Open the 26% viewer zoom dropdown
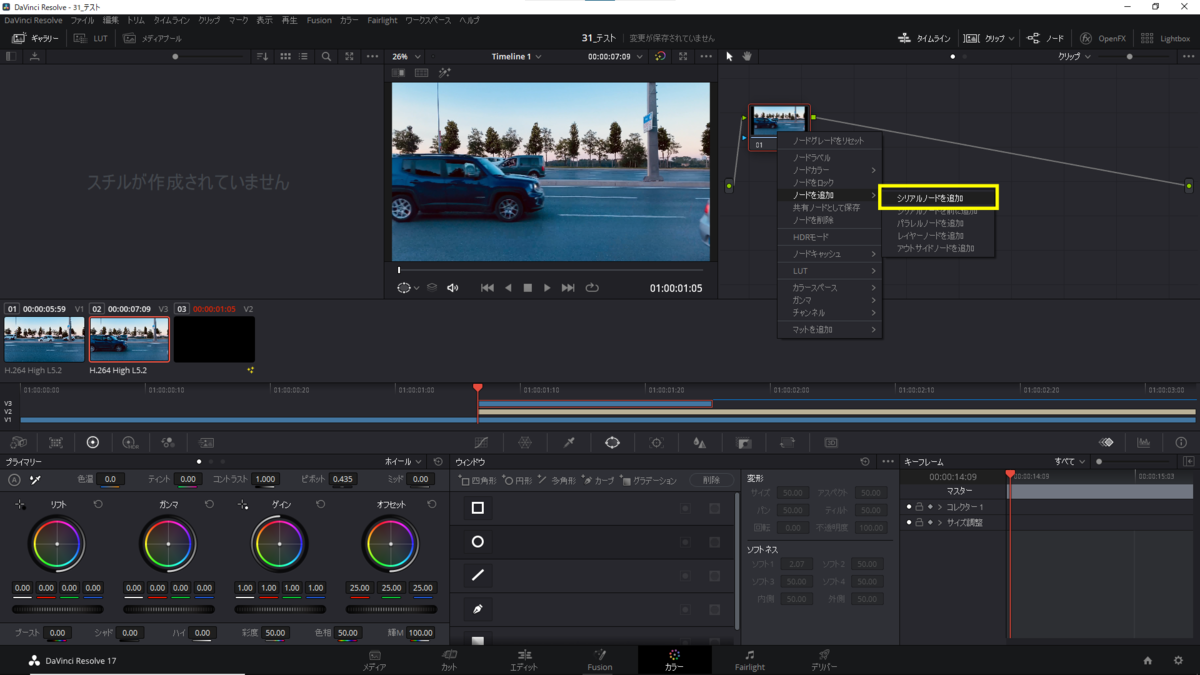 coord(406,57)
